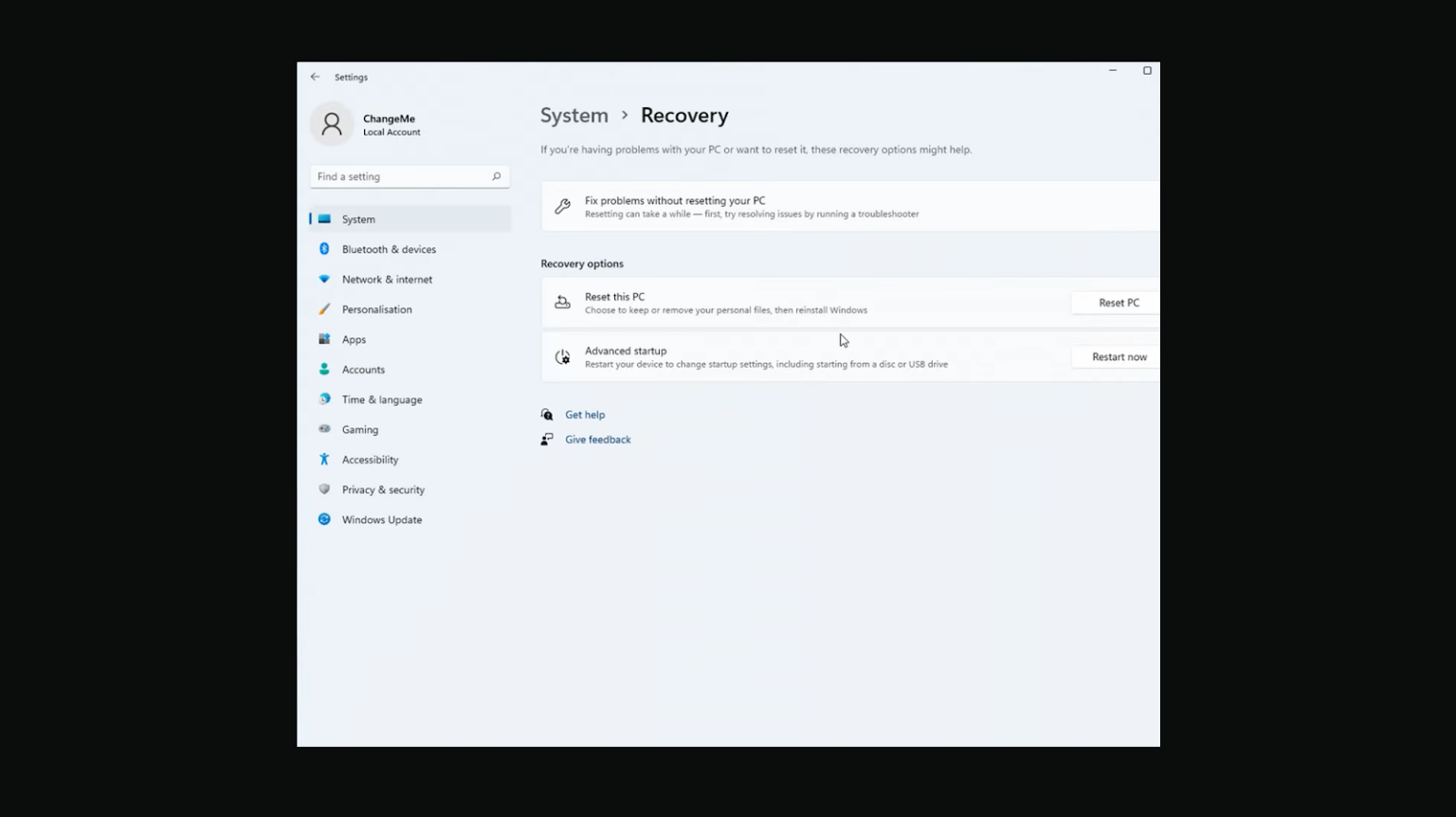Image resolution: width=1456 pixels, height=817 pixels.
Task: Open Apps using its sidebar icon
Action: pos(325,338)
